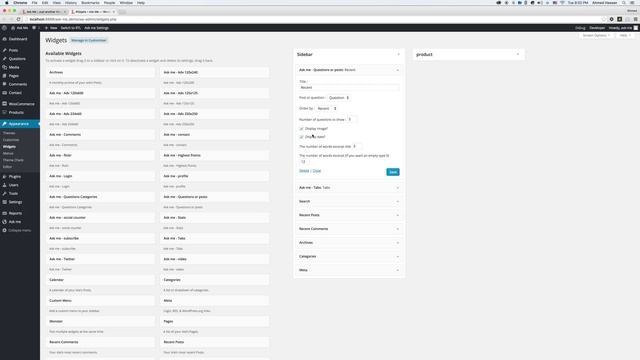
Task: Click the New content item in the admin bar
Action: [51, 28]
